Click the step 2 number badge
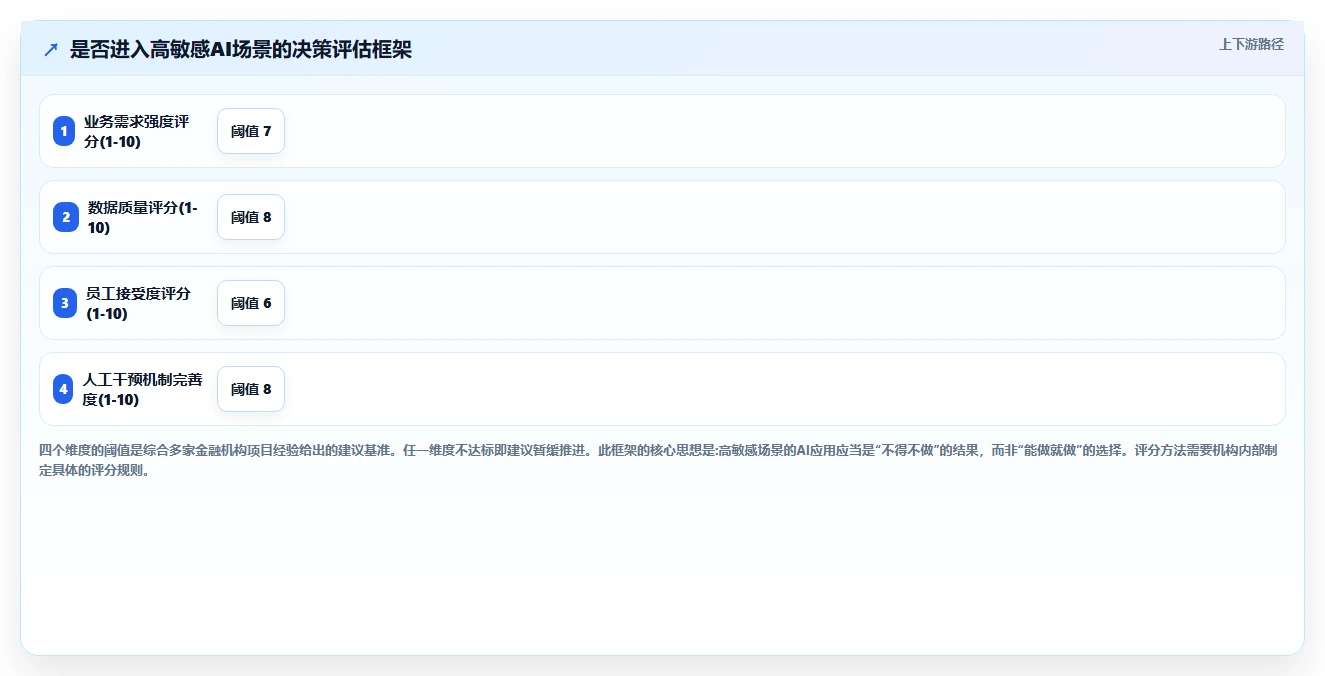Image resolution: width=1325 pixels, height=676 pixels. pyautogui.click(x=64, y=217)
